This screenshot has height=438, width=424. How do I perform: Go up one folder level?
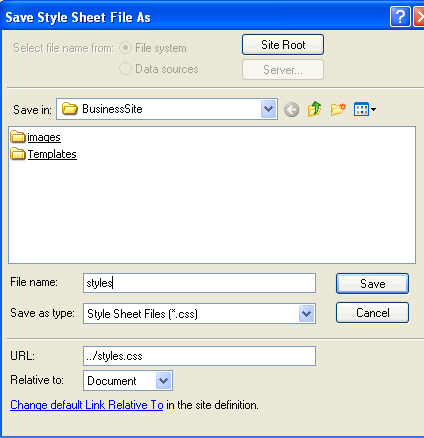[x=314, y=109]
